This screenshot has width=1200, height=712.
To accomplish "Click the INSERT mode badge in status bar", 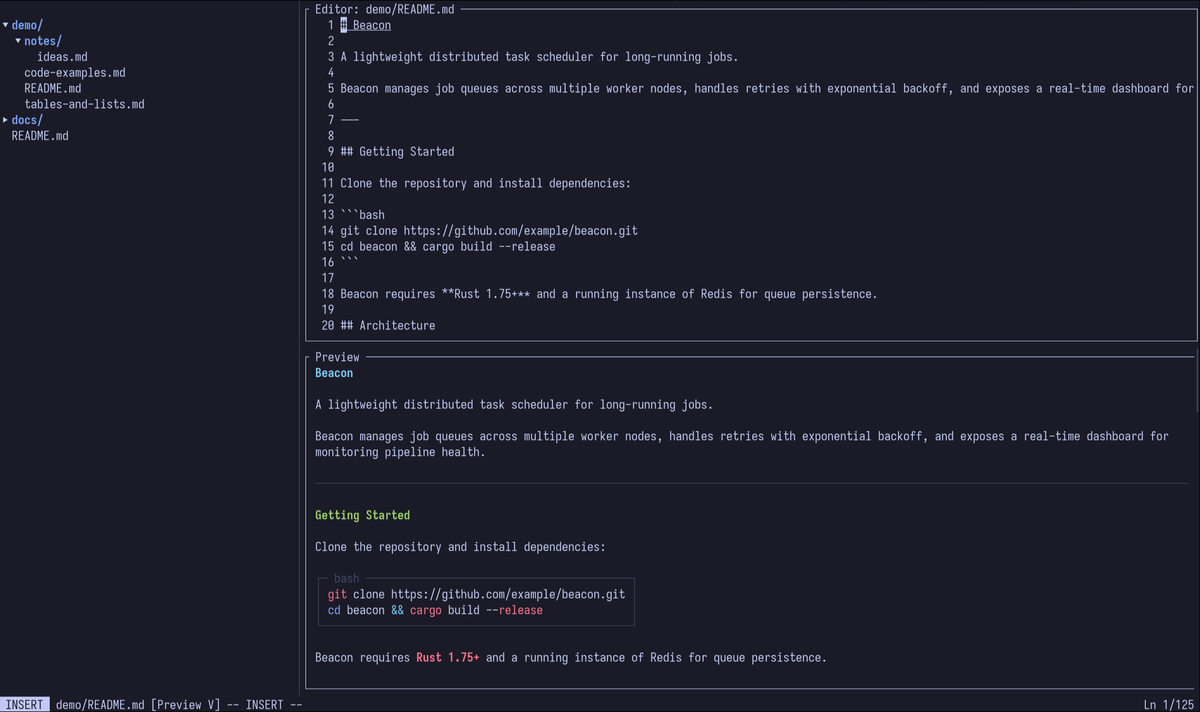I will click(24, 704).
